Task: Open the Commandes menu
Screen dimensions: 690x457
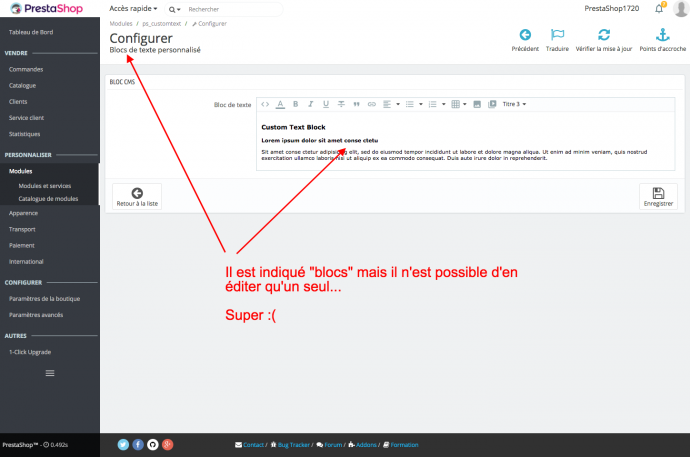Action: click(x=26, y=69)
